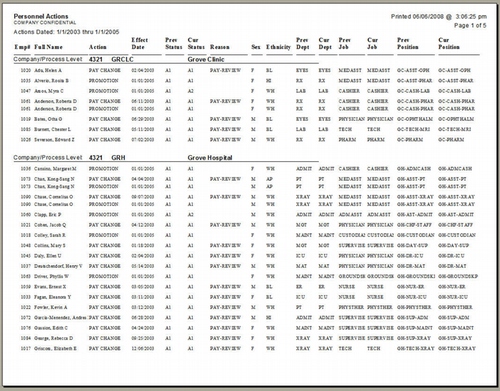Image resolution: width=500 pixels, height=391 pixels.
Task: Select employee name "Driver, Phyllis W"
Action: tap(51, 276)
